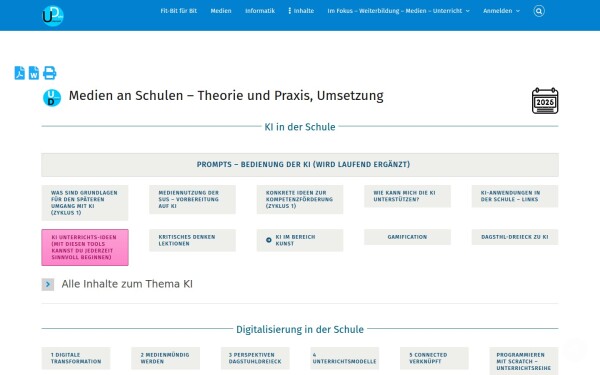Open 5 Connected verknüpft tile
600x375 pixels.
click(434, 358)
